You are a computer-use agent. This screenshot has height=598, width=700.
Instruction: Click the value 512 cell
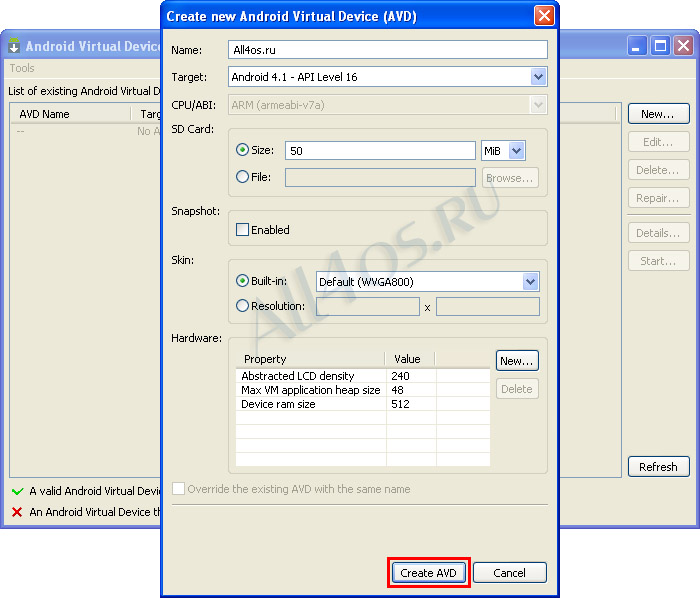tap(411, 404)
